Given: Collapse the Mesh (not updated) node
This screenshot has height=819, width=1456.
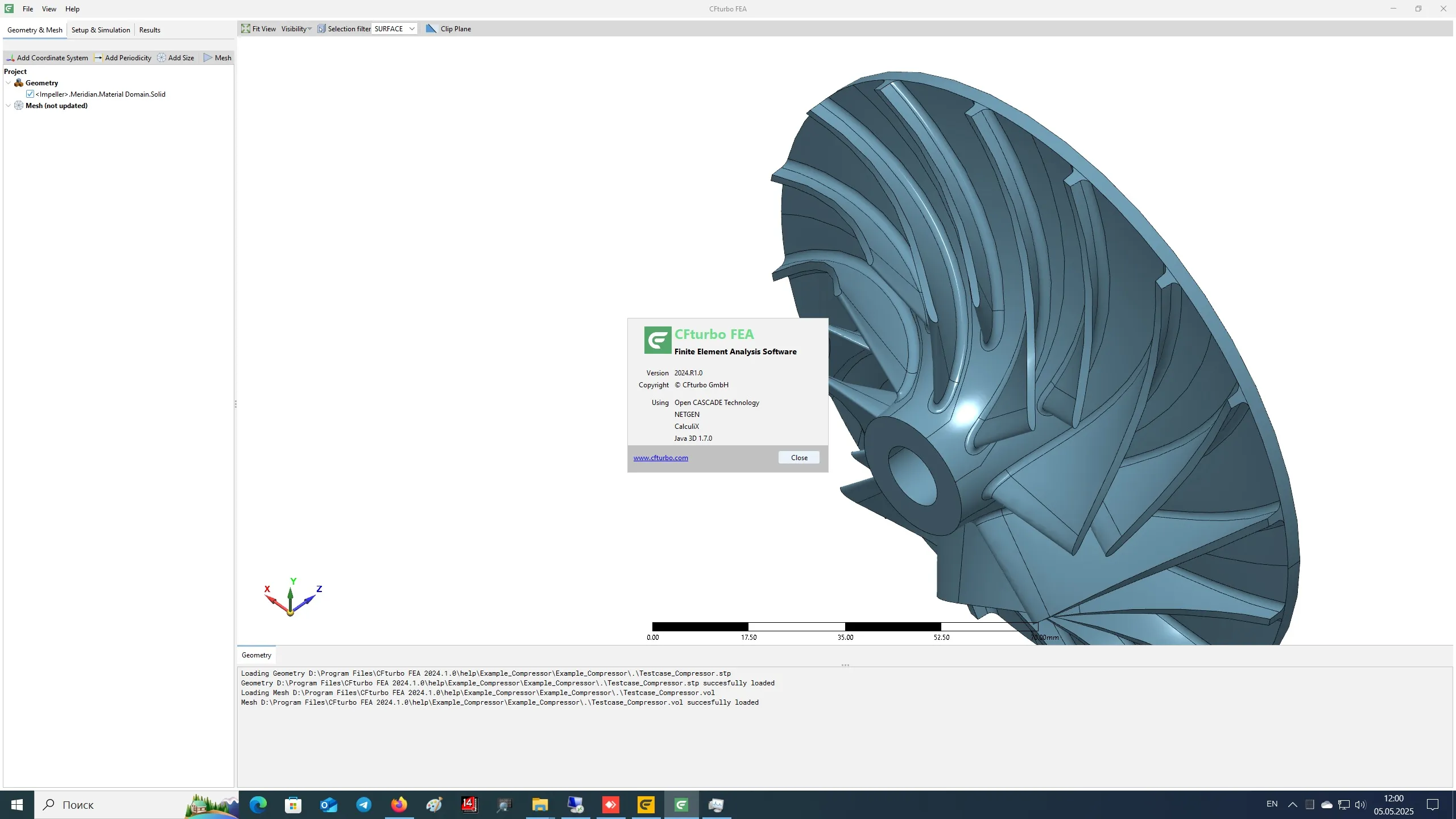Looking at the screenshot, I should (9, 105).
